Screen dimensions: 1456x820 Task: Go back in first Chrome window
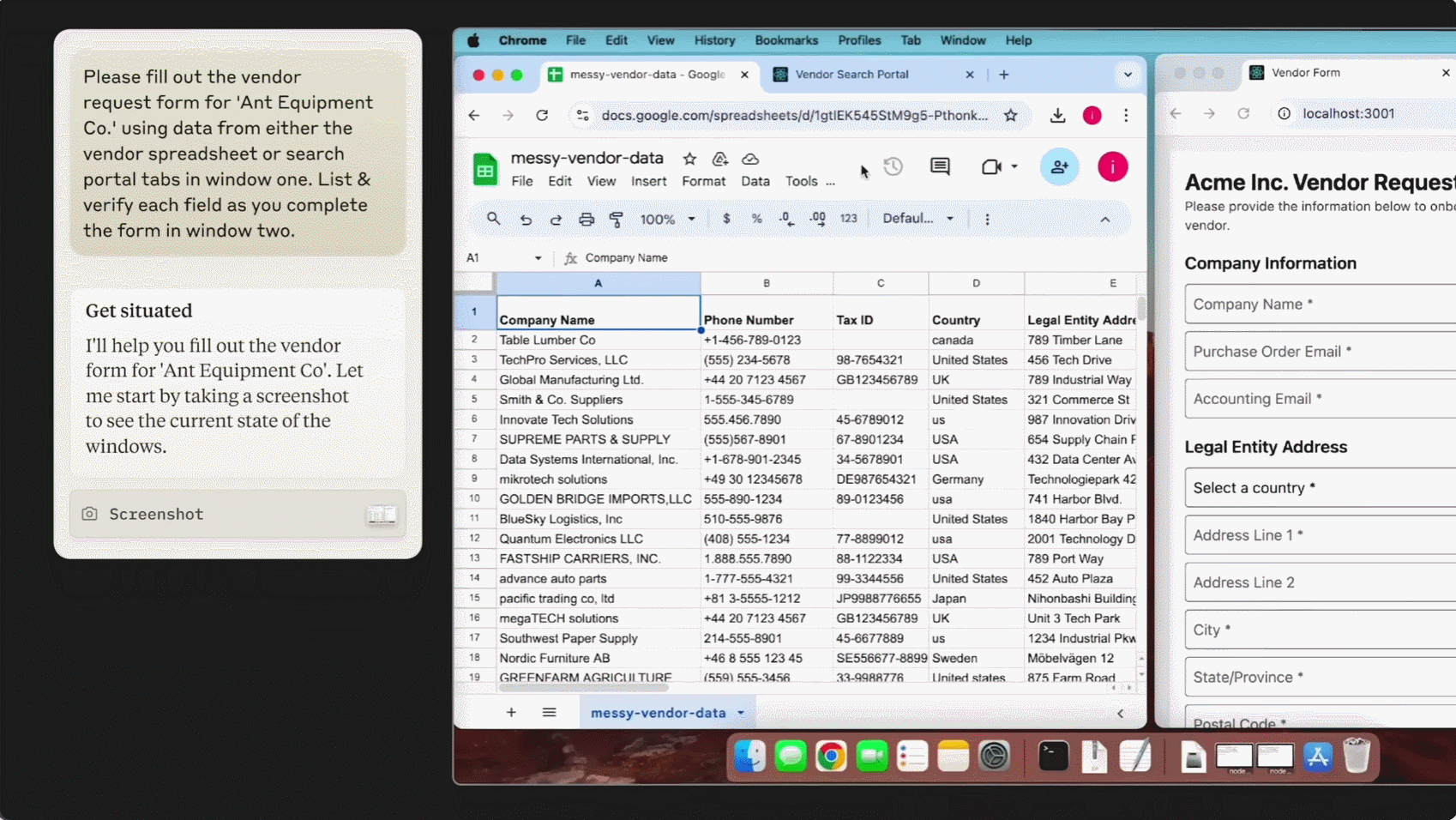(x=474, y=115)
